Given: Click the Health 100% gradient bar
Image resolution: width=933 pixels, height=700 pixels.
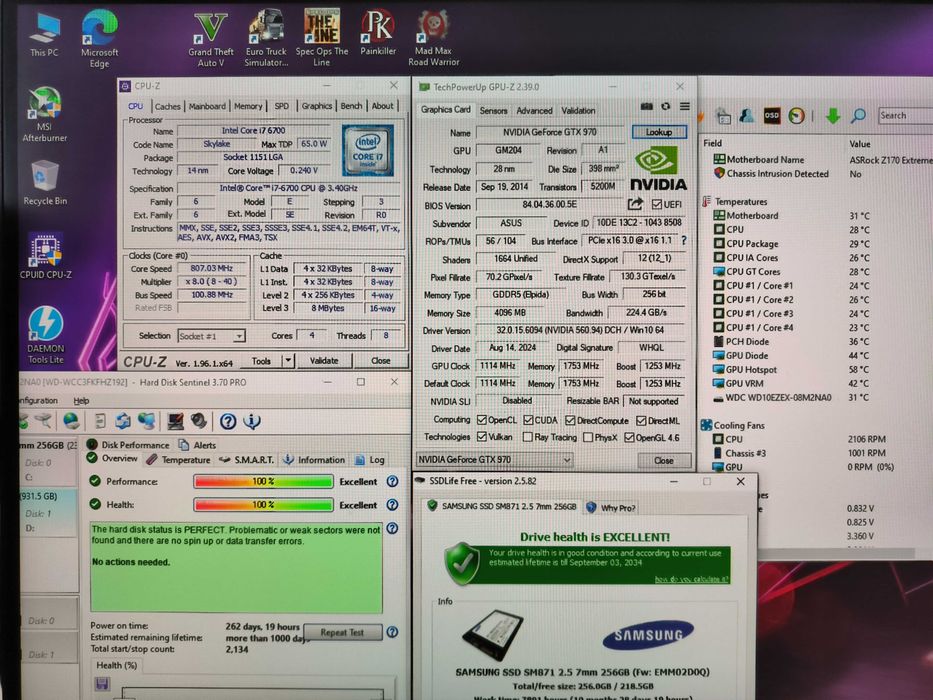Looking at the screenshot, I should (x=263, y=505).
